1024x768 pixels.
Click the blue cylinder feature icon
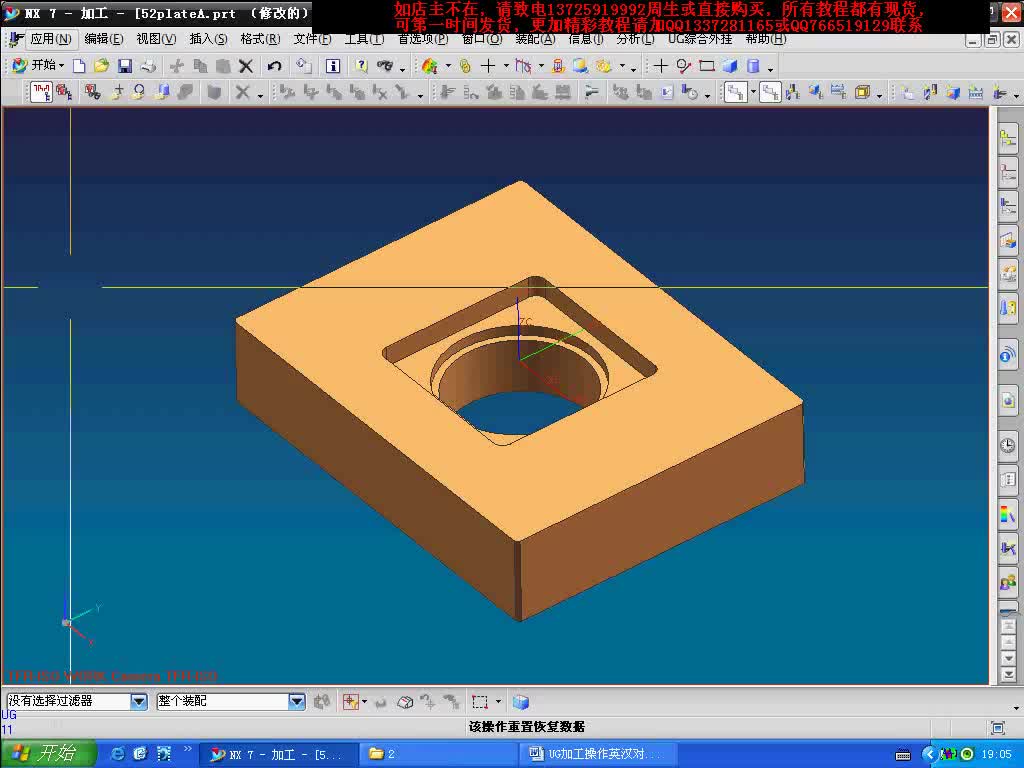pyautogui.click(x=753, y=66)
